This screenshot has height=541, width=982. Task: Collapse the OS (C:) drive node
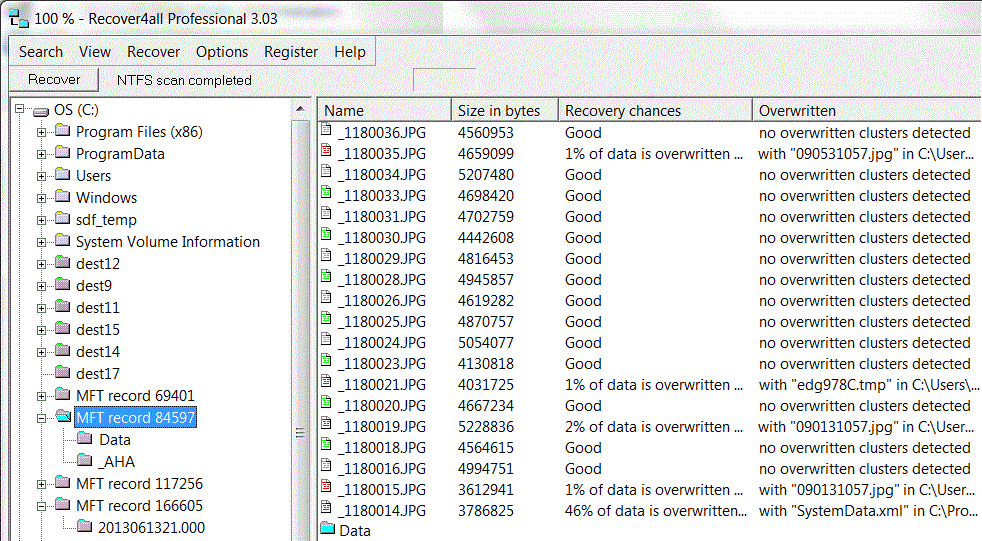point(20,109)
